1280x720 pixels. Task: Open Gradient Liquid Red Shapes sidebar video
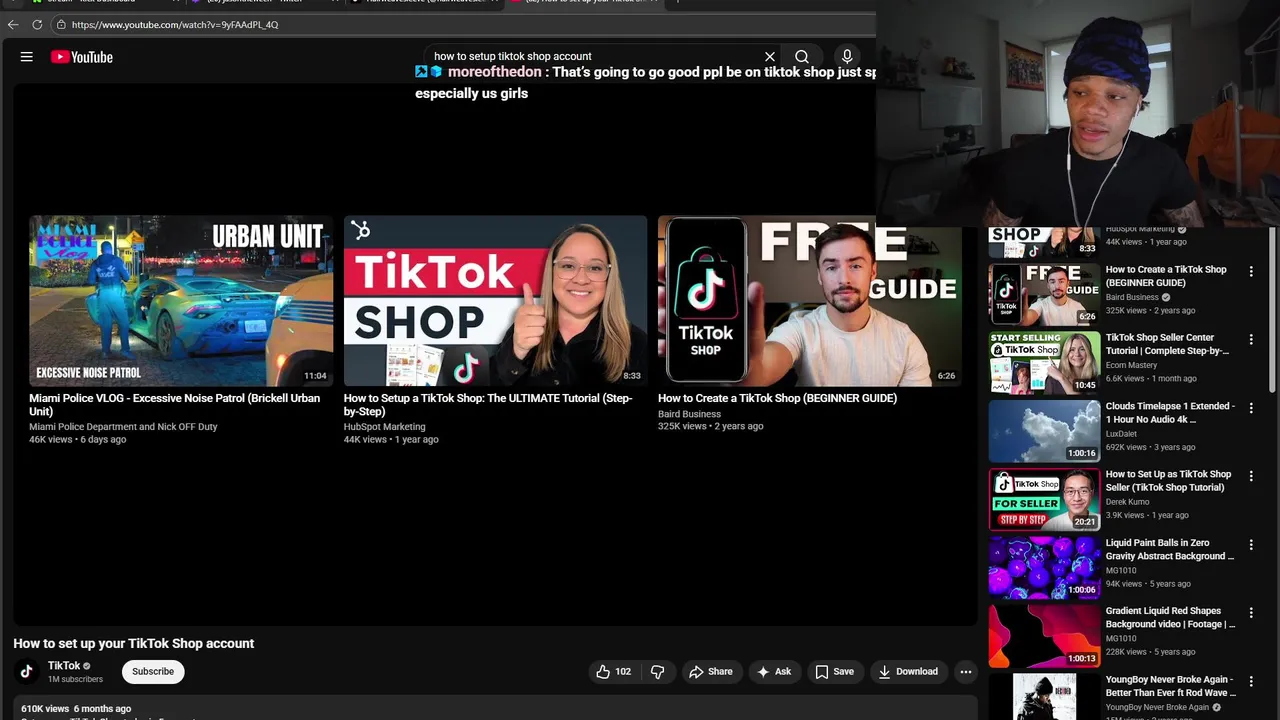point(1170,618)
